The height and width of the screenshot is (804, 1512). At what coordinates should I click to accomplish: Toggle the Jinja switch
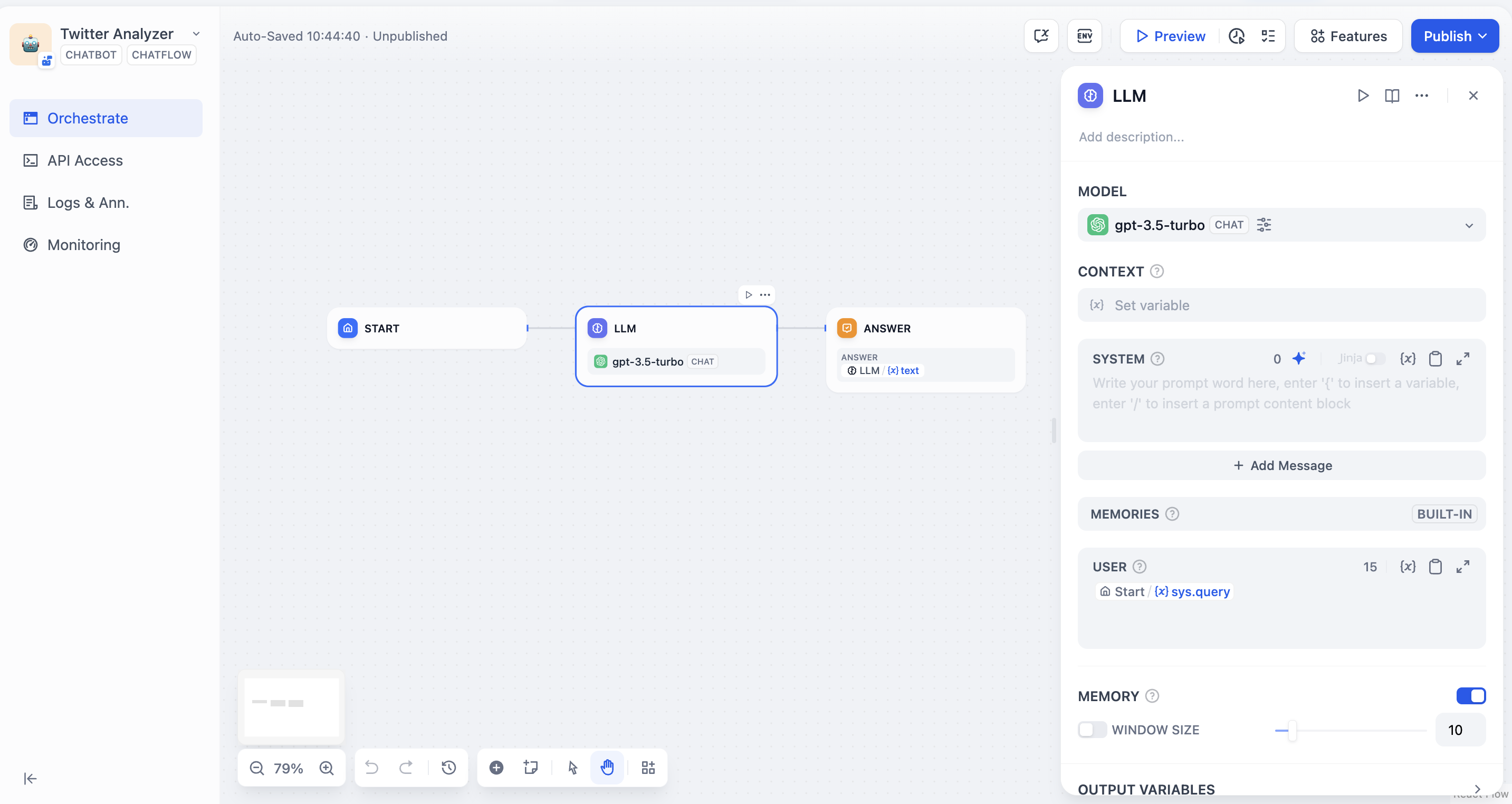[x=1375, y=359]
